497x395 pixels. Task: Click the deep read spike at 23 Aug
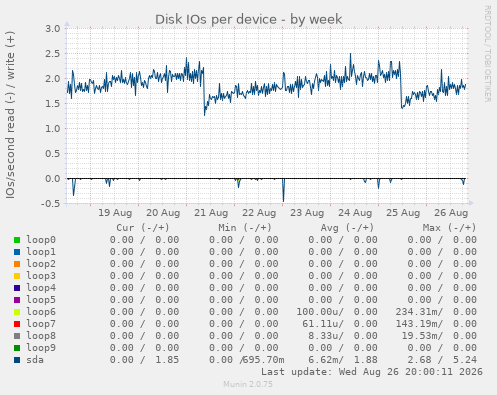[x=283, y=191]
